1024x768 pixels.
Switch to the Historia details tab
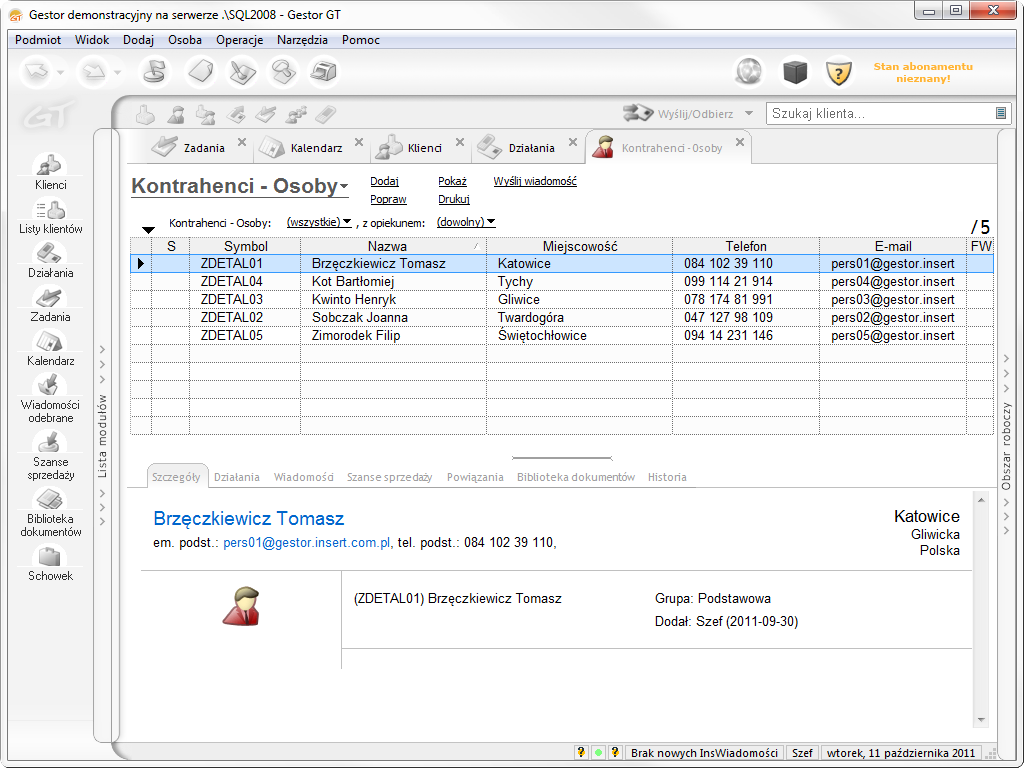click(667, 477)
